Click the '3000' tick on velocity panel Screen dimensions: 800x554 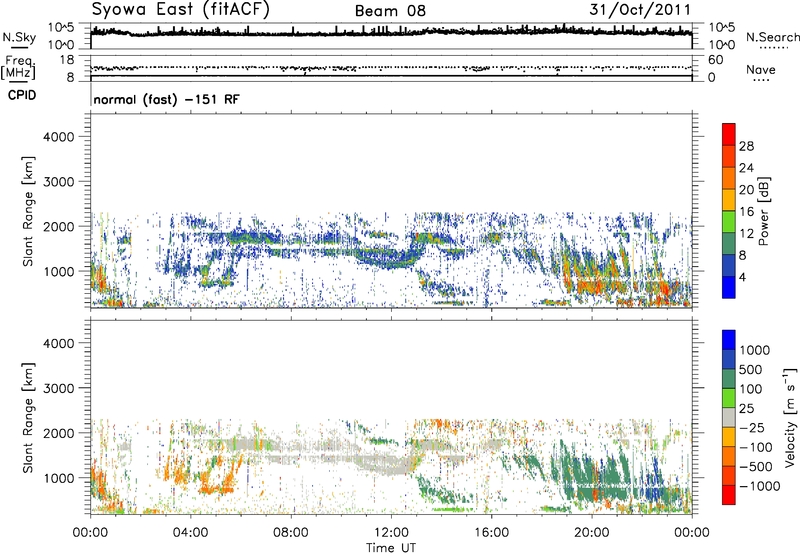coord(58,388)
